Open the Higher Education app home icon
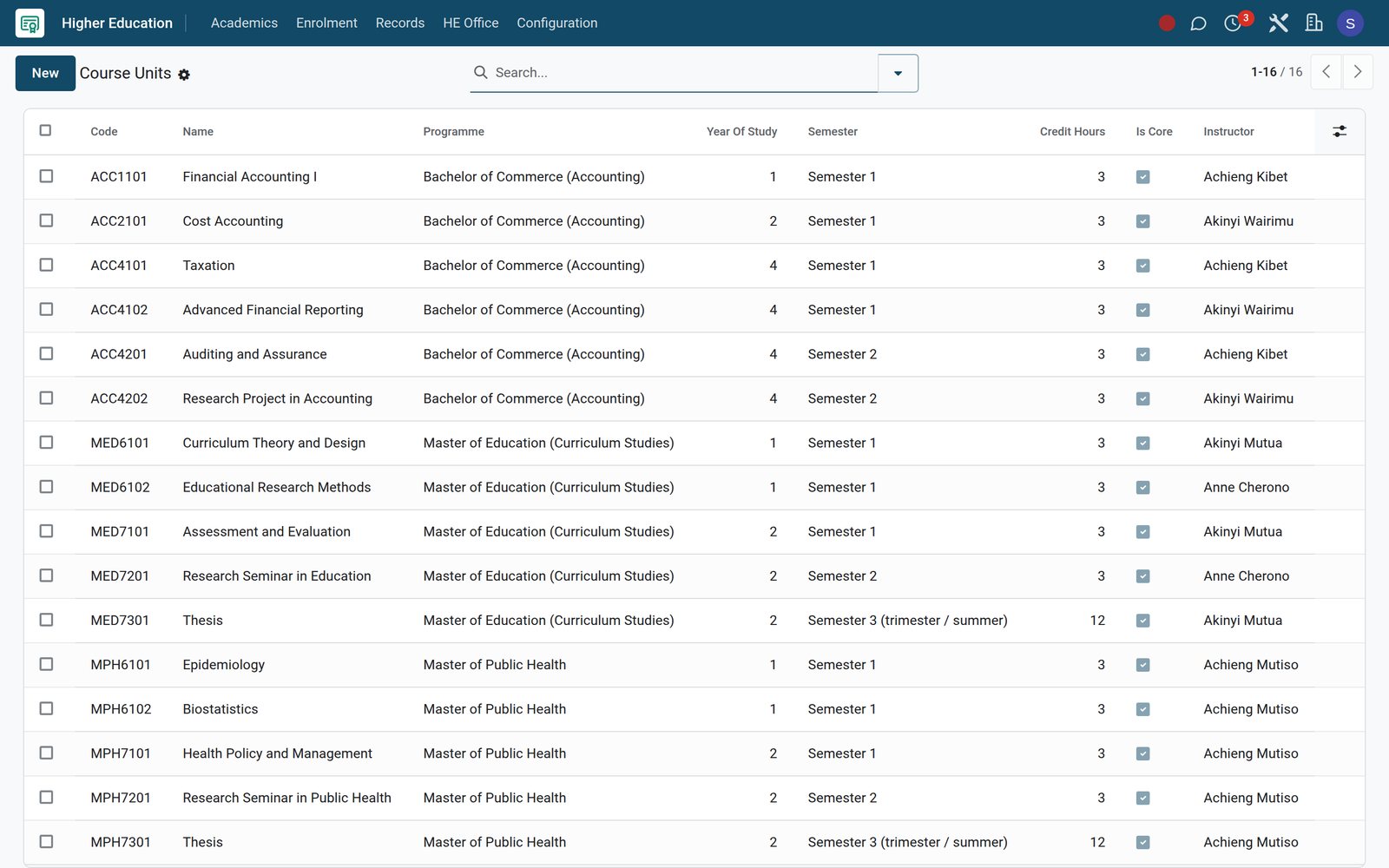This screenshot has height=868, width=1389. tap(30, 23)
